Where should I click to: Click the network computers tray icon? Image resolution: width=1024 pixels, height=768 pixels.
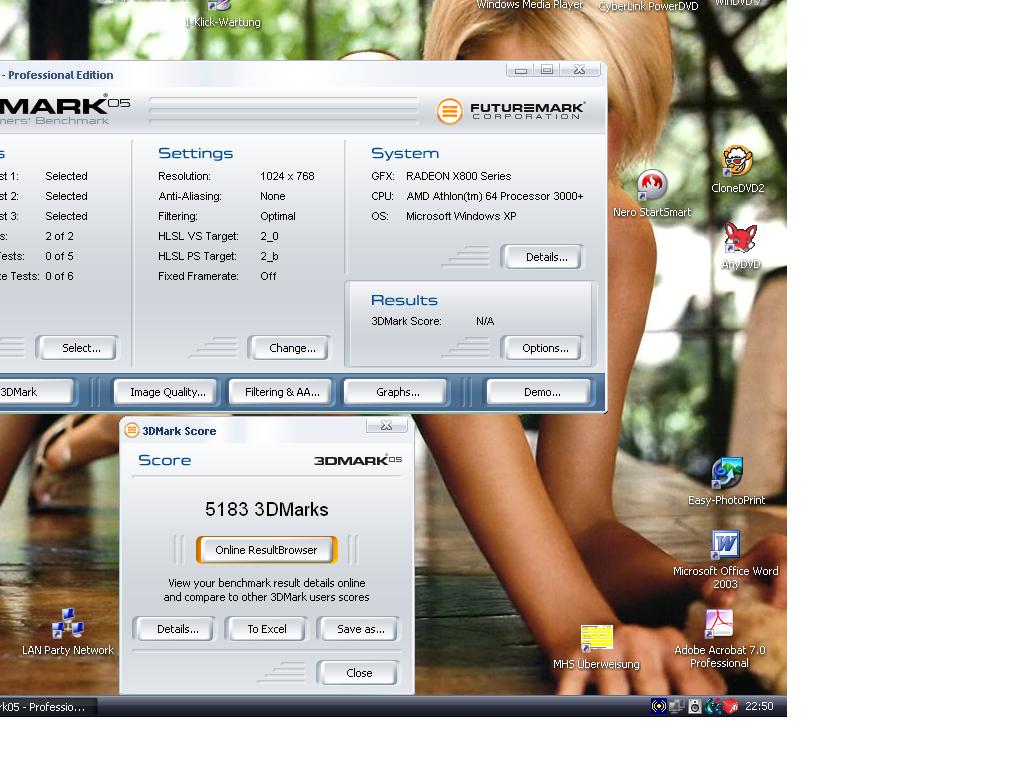click(677, 706)
